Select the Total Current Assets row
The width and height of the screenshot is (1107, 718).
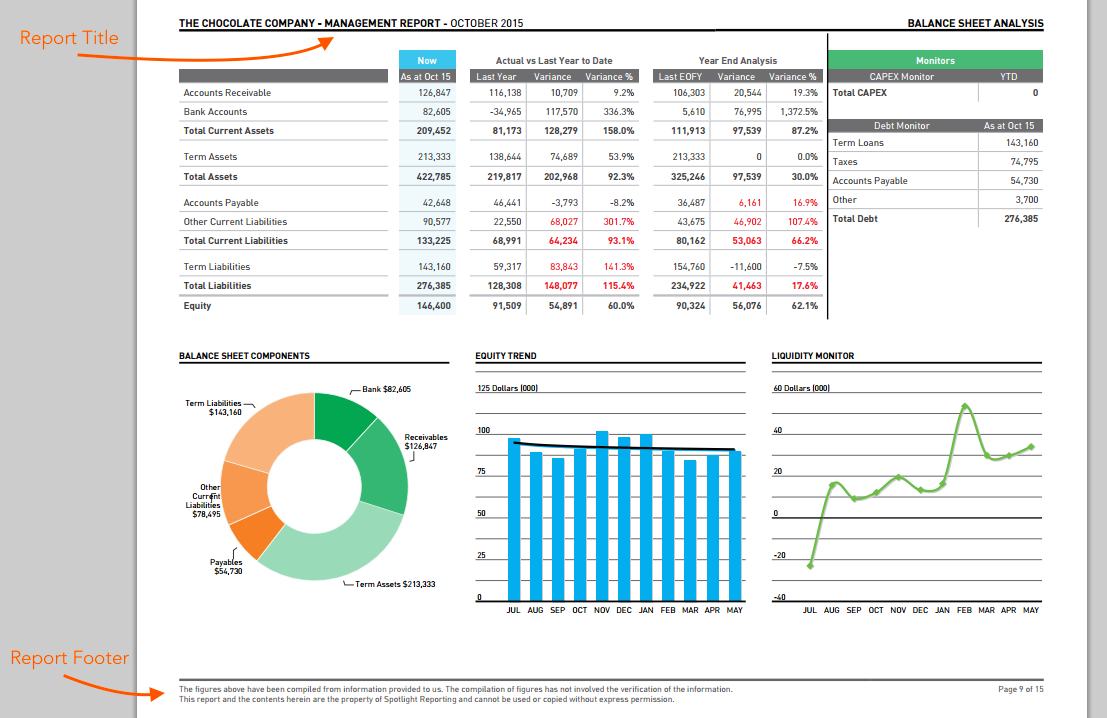(501, 131)
